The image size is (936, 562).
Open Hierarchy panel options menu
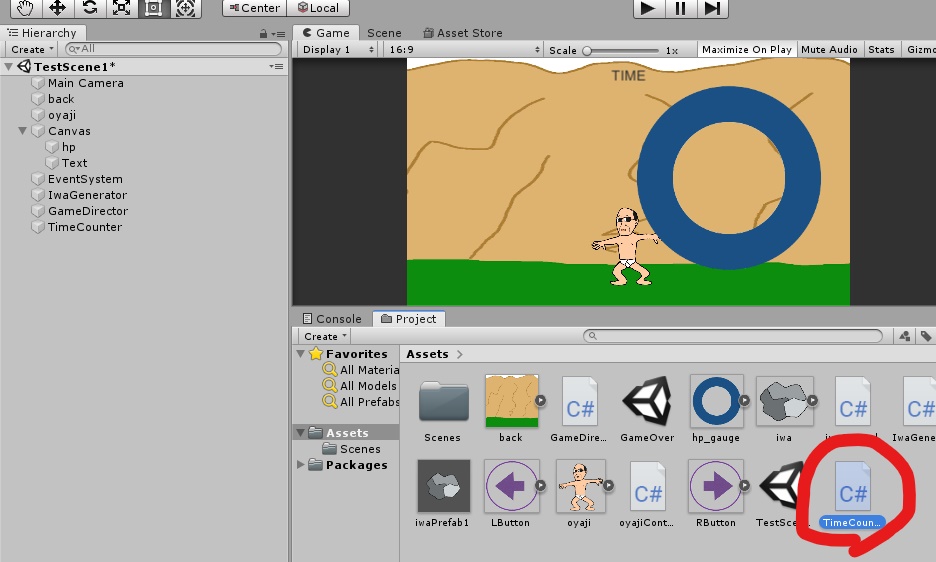tap(278, 34)
